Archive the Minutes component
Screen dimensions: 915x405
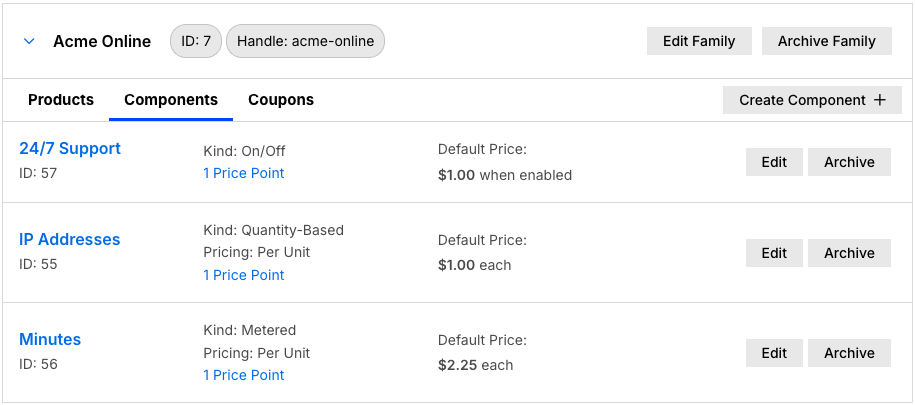[849, 353]
